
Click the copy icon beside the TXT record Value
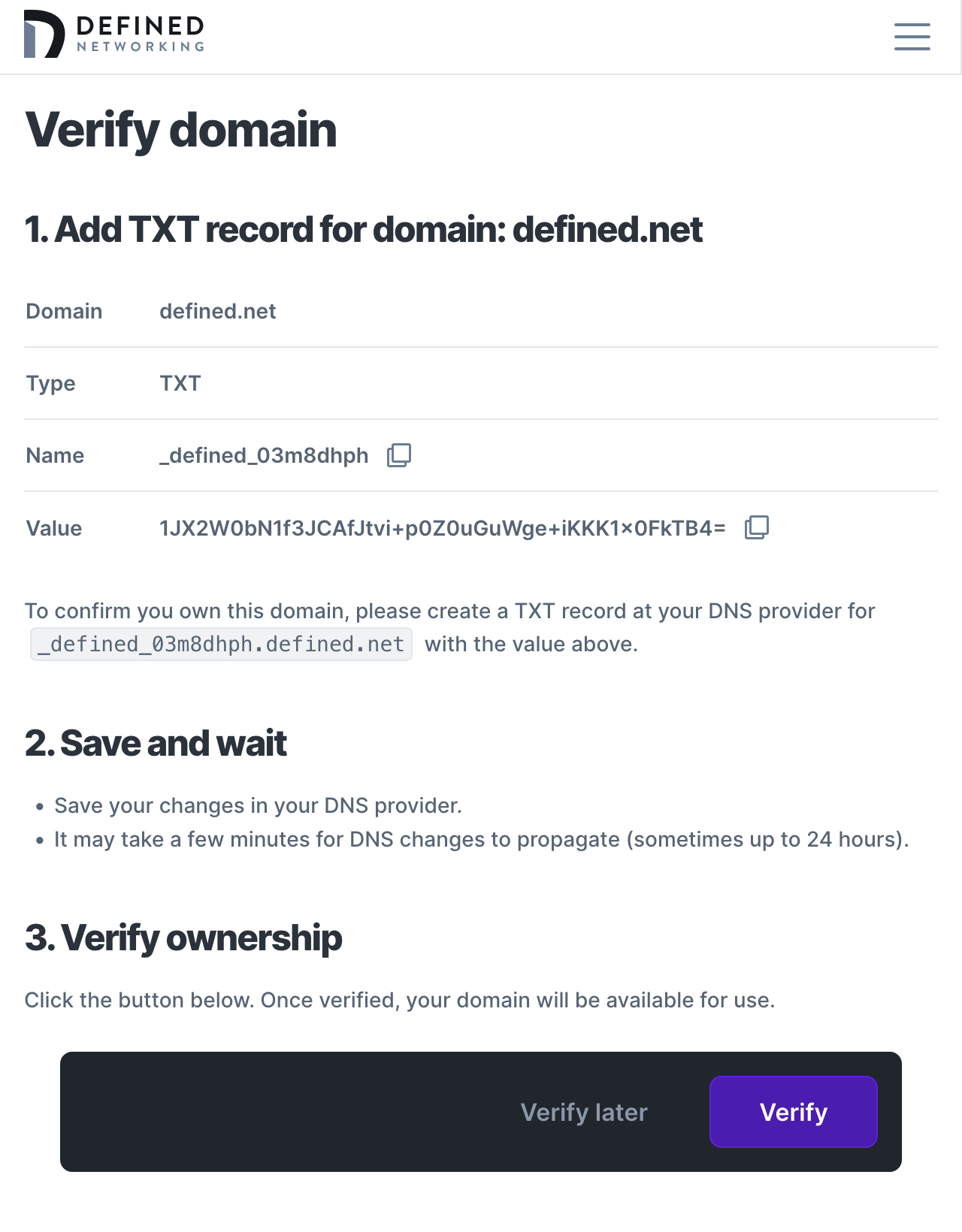[757, 528]
